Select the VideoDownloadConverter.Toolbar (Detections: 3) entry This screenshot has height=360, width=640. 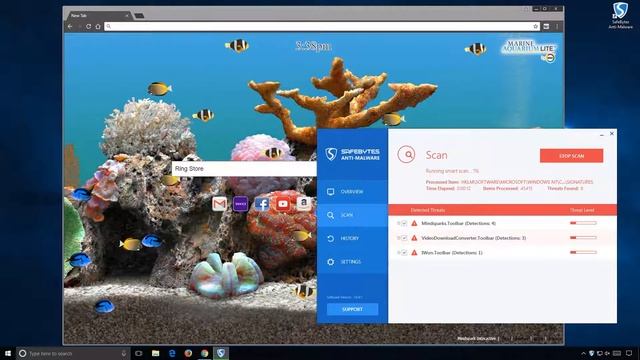pyautogui.click(x=473, y=238)
